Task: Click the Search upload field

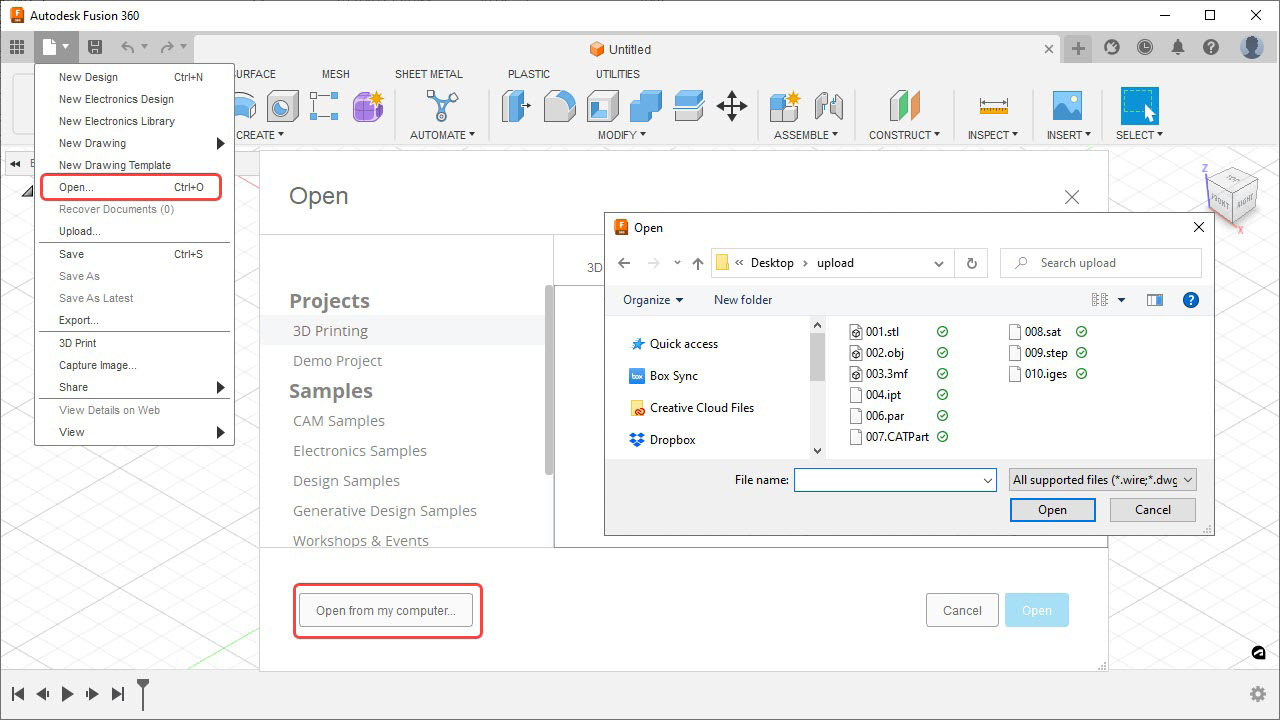Action: [1101, 263]
